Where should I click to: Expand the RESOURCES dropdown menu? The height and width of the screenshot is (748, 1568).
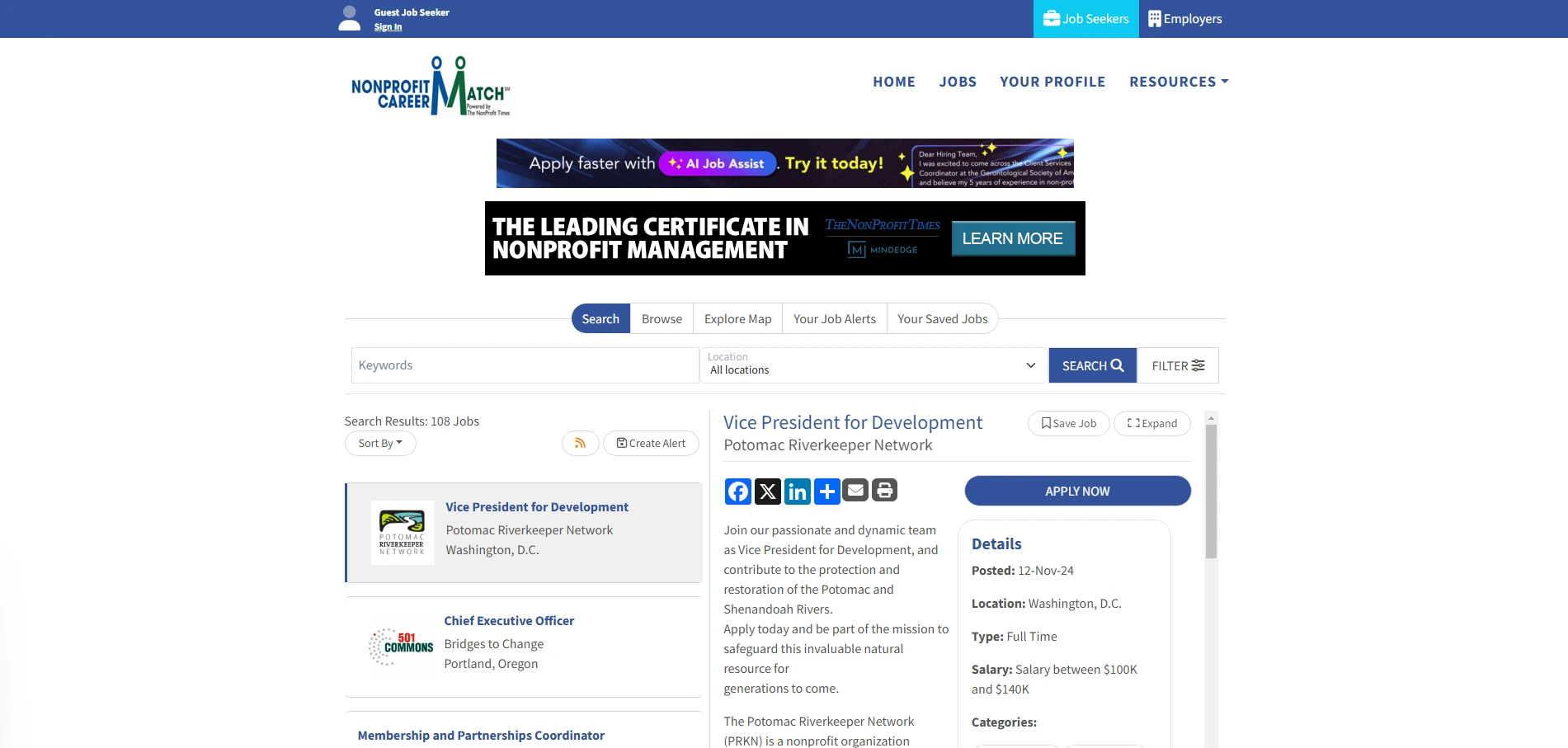click(x=1179, y=82)
